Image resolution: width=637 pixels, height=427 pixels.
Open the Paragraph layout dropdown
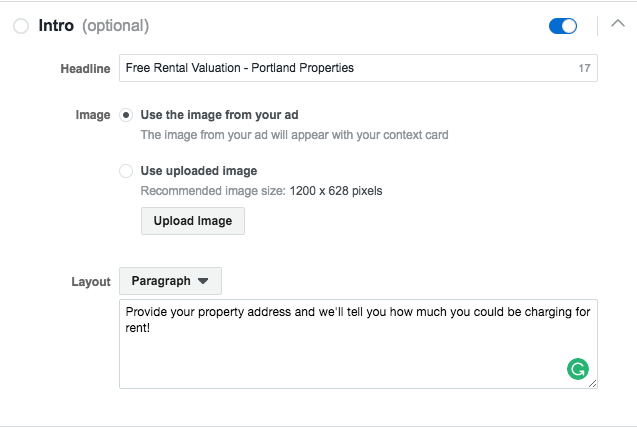(x=170, y=281)
